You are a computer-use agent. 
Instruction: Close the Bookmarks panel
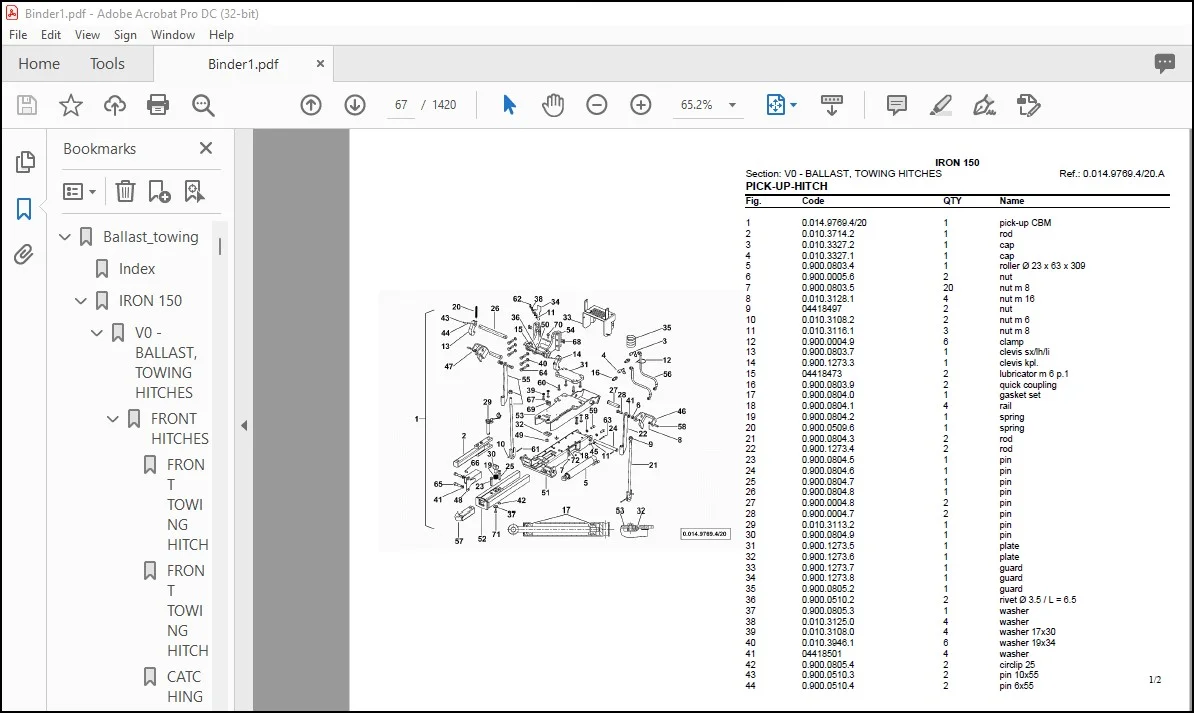[206, 149]
